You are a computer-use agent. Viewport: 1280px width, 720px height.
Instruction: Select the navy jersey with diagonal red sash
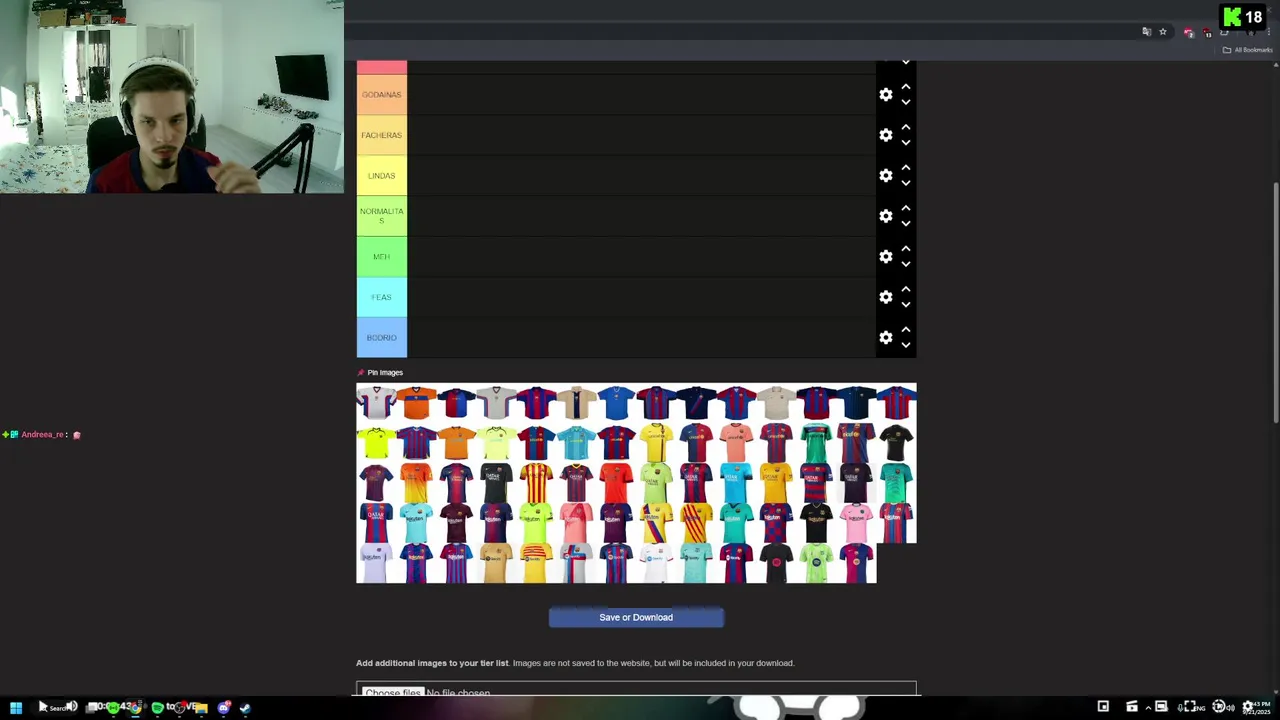pyautogui.click(x=696, y=403)
